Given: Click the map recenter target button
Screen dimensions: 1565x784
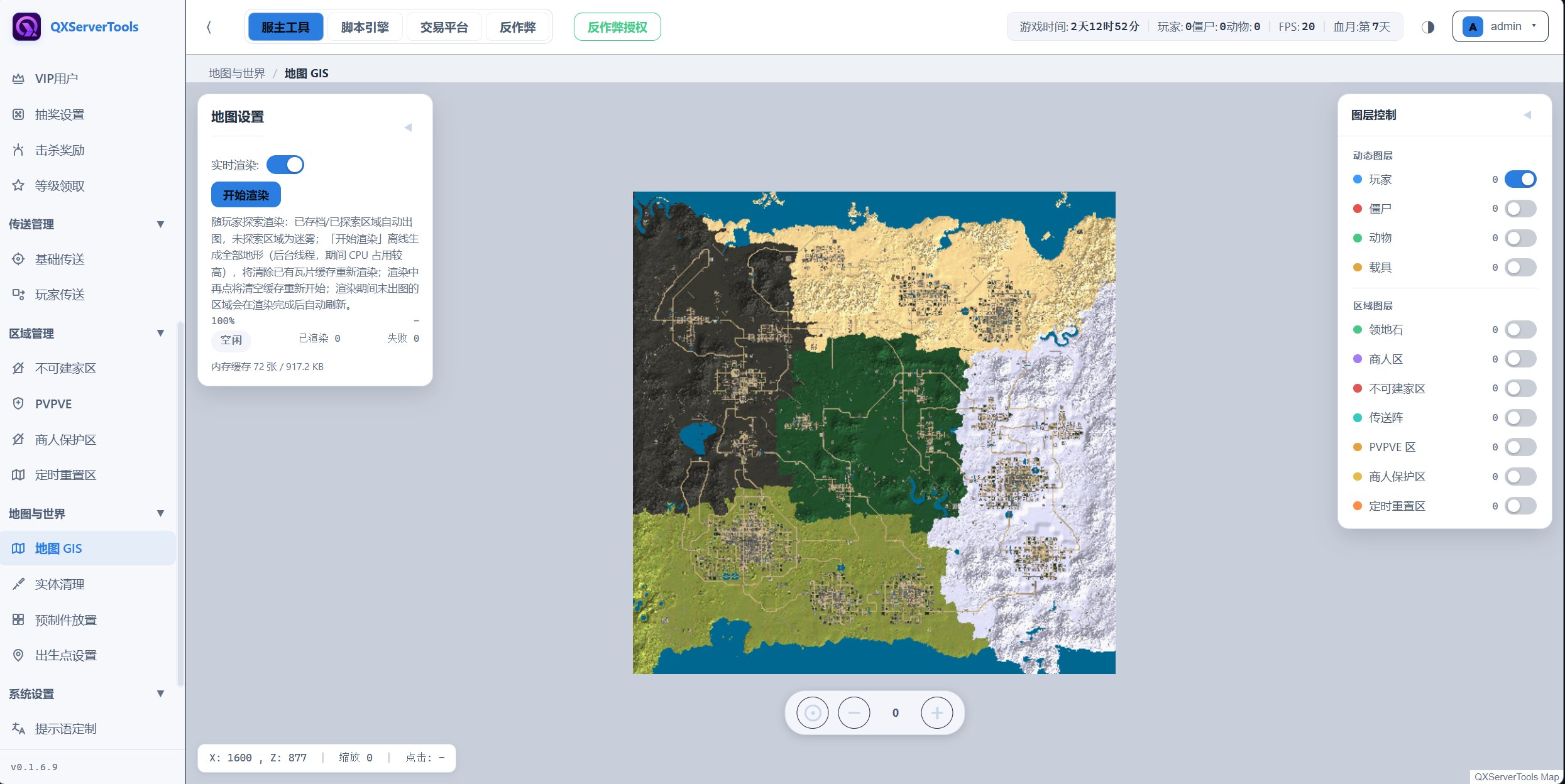Looking at the screenshot, I should tap(813, 713).
